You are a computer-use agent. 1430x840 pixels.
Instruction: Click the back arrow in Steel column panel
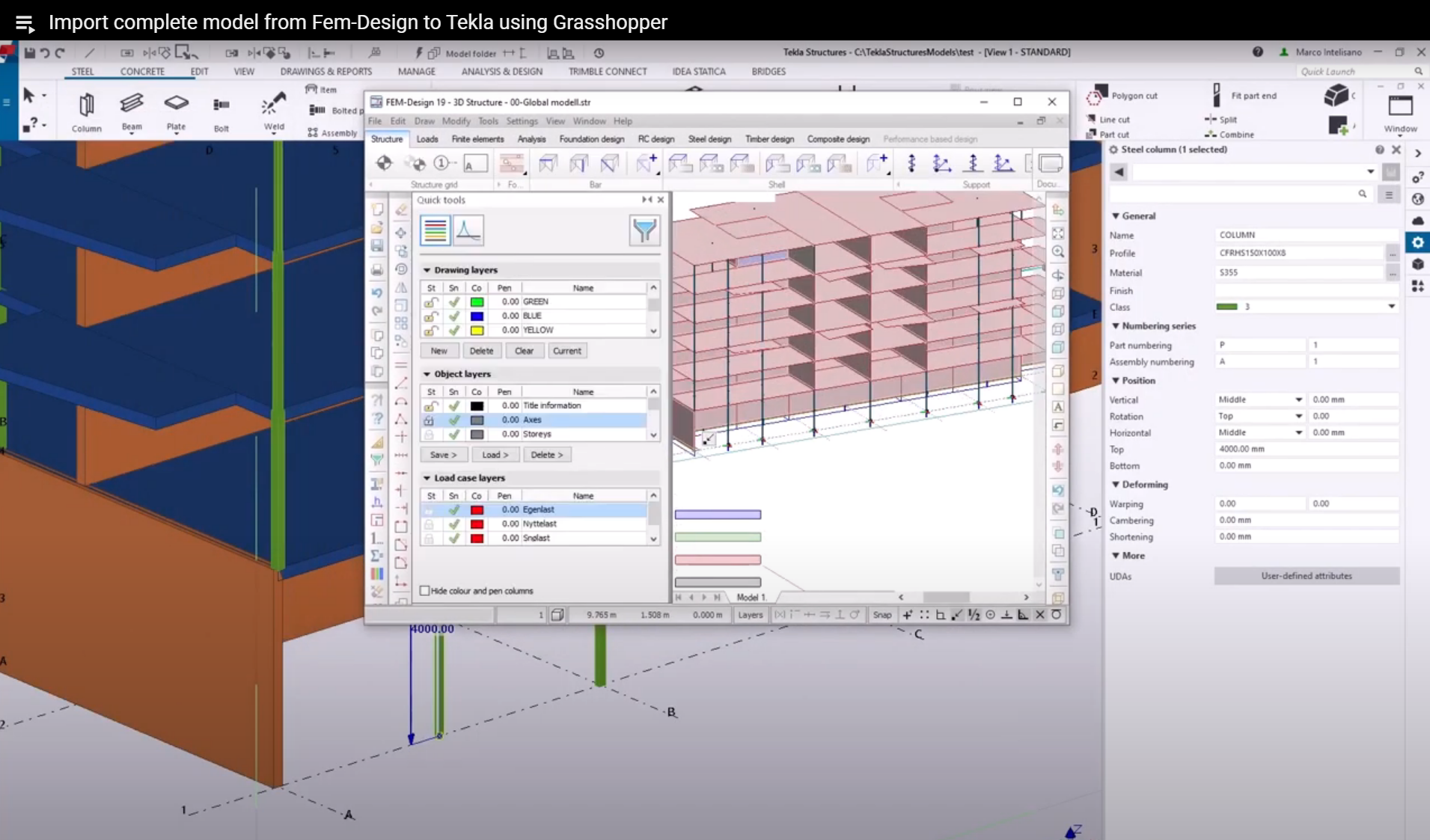(x=1119, y=172)
